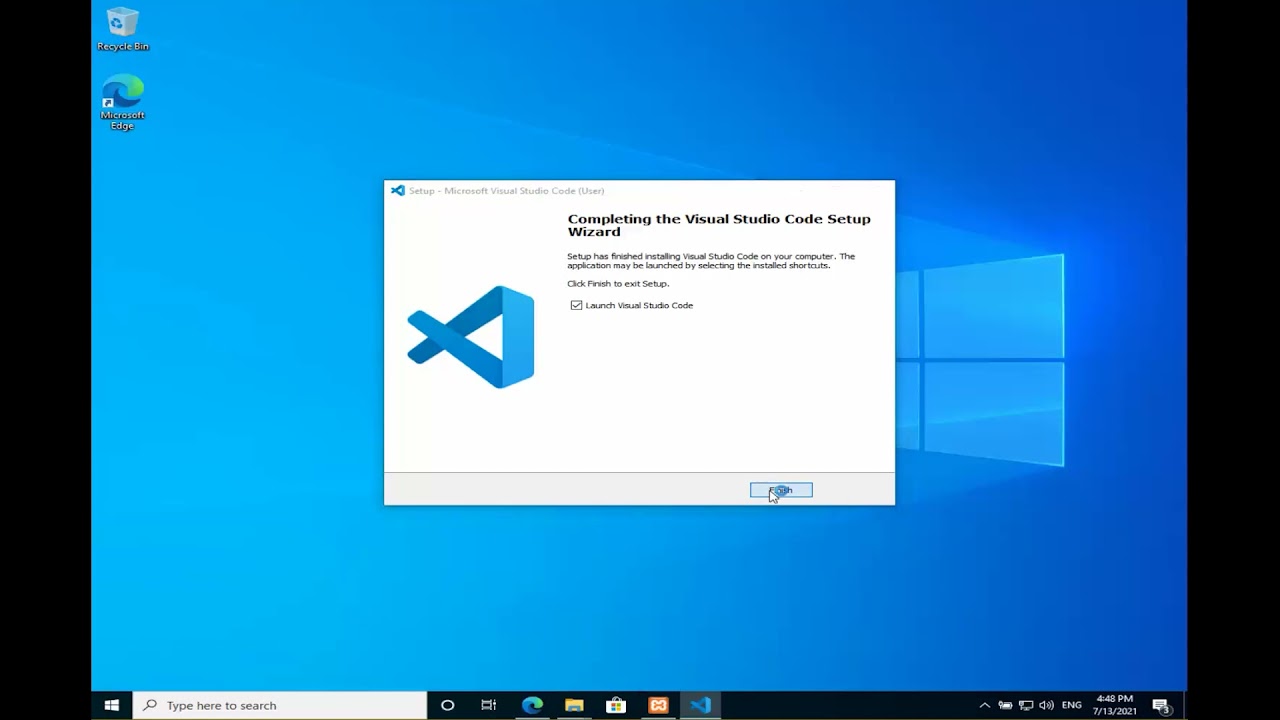Click the VS Code icon in the Setup title bar

coord(398,191)
